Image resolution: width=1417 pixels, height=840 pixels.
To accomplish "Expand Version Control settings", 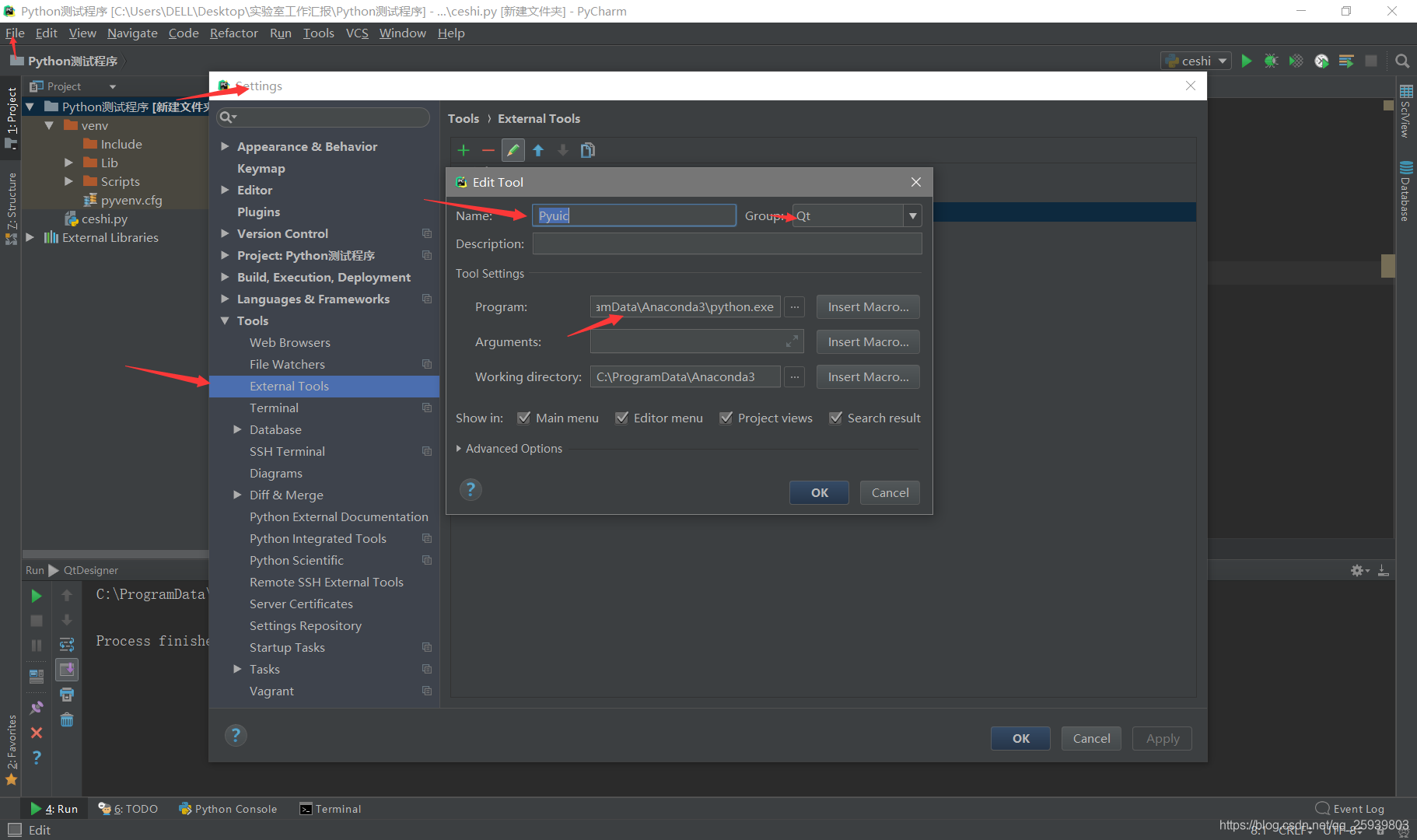I will (225, 233).
